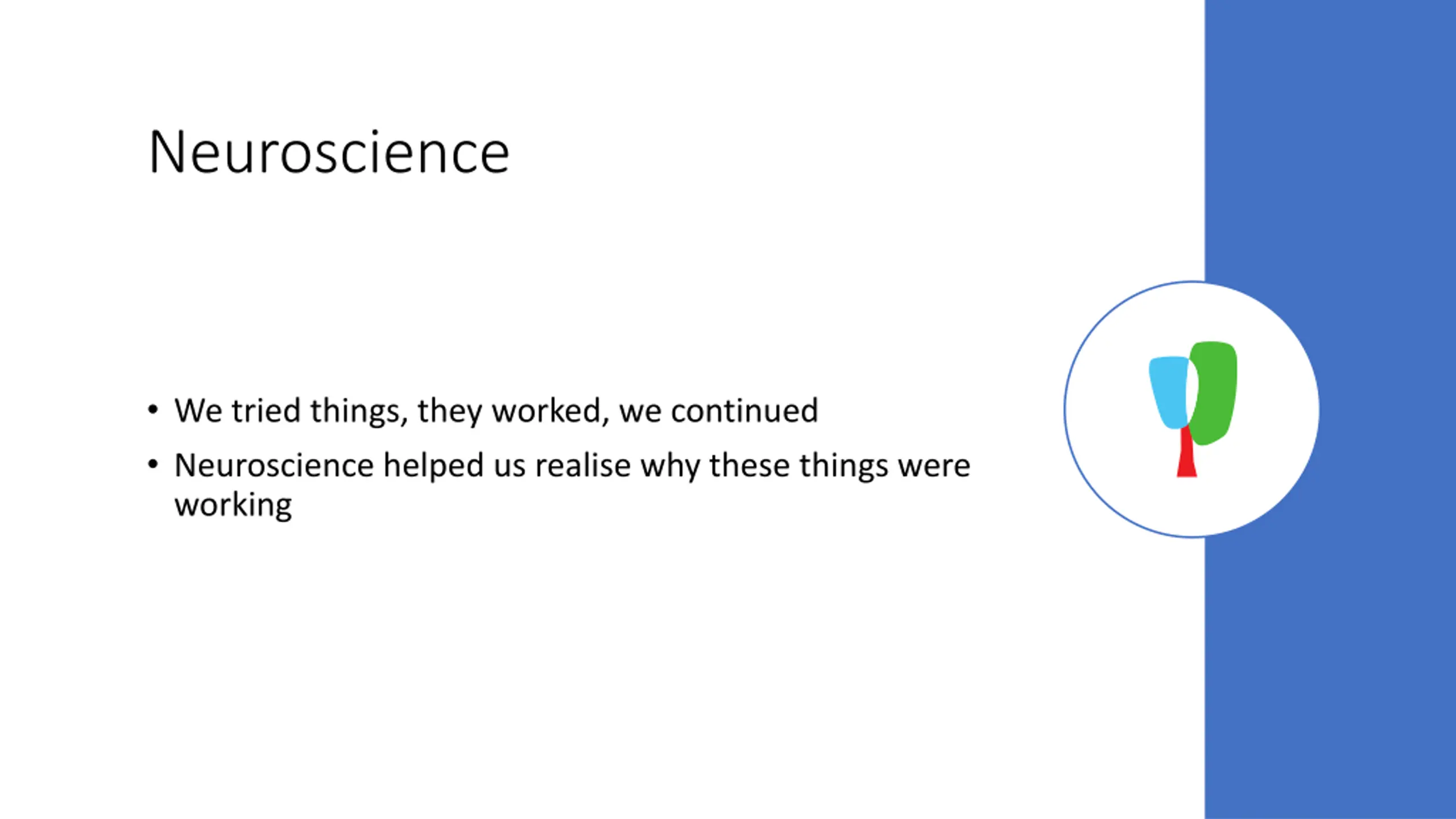Click the red trunk of the tree logo
Viewport: 1456px width, 819px height.
pyautogui.click(x=1186, y=453)
